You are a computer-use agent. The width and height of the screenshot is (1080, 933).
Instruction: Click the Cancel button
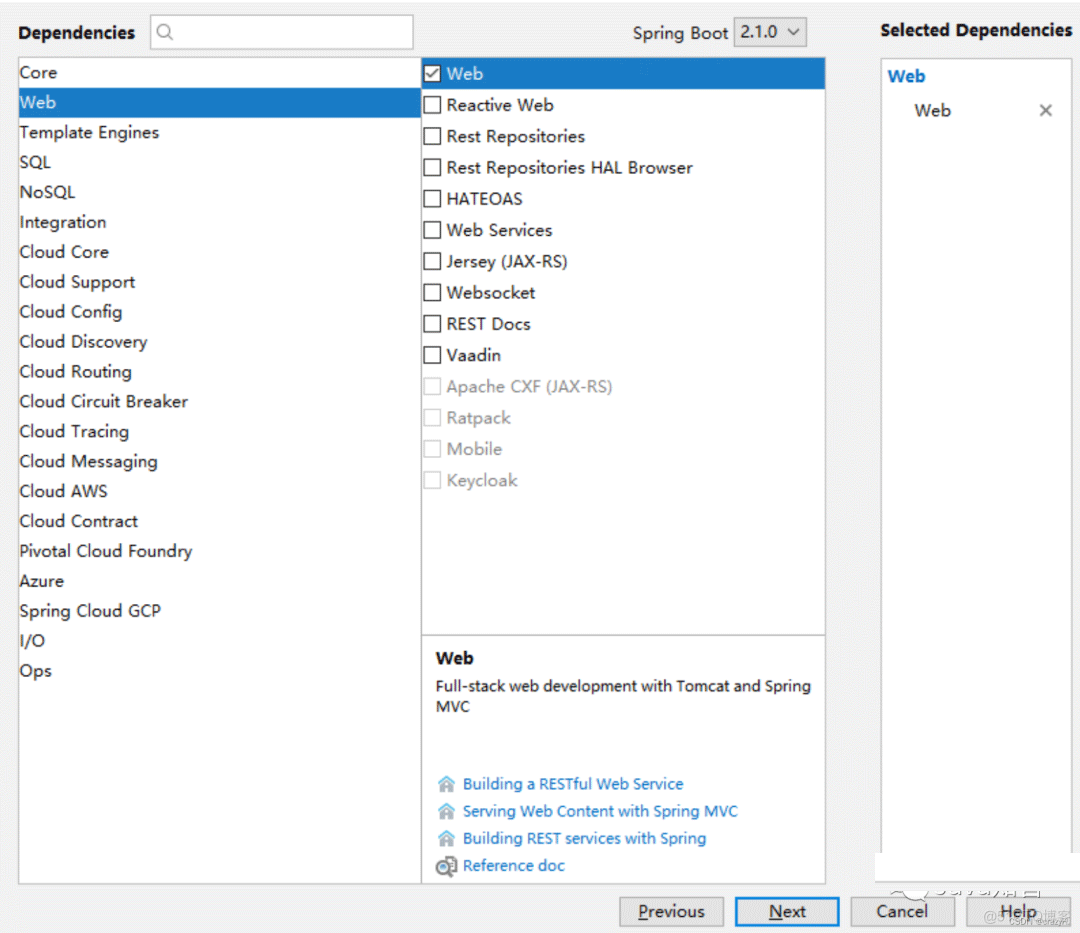coord(902,912)
